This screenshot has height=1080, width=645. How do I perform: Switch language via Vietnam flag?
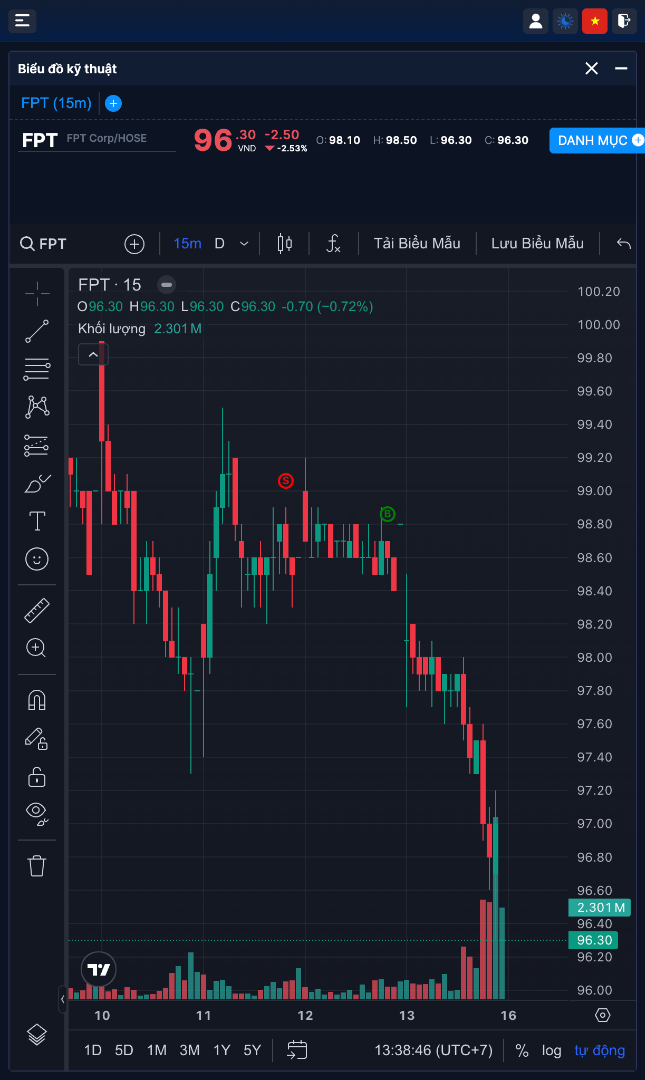pos(595,21)
